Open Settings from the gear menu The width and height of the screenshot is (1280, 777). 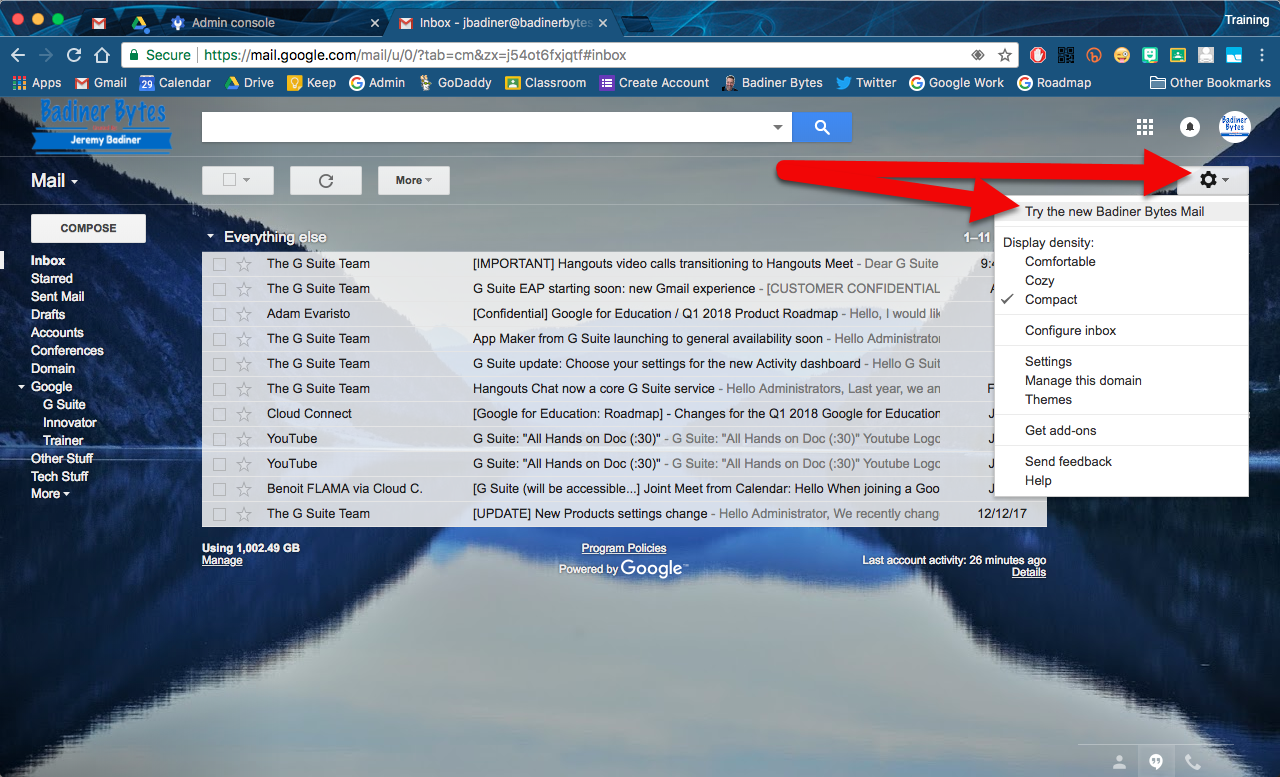(1048, 362)
